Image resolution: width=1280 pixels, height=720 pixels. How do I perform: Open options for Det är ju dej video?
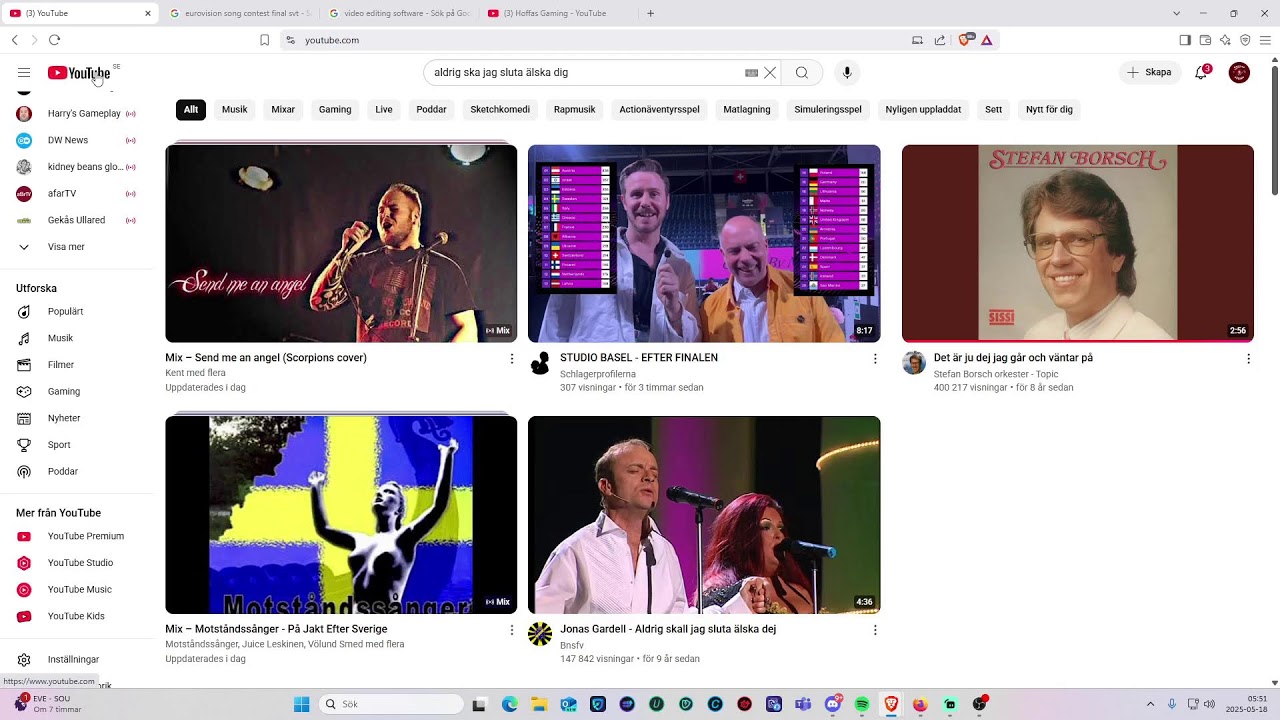coord(1248,359)
